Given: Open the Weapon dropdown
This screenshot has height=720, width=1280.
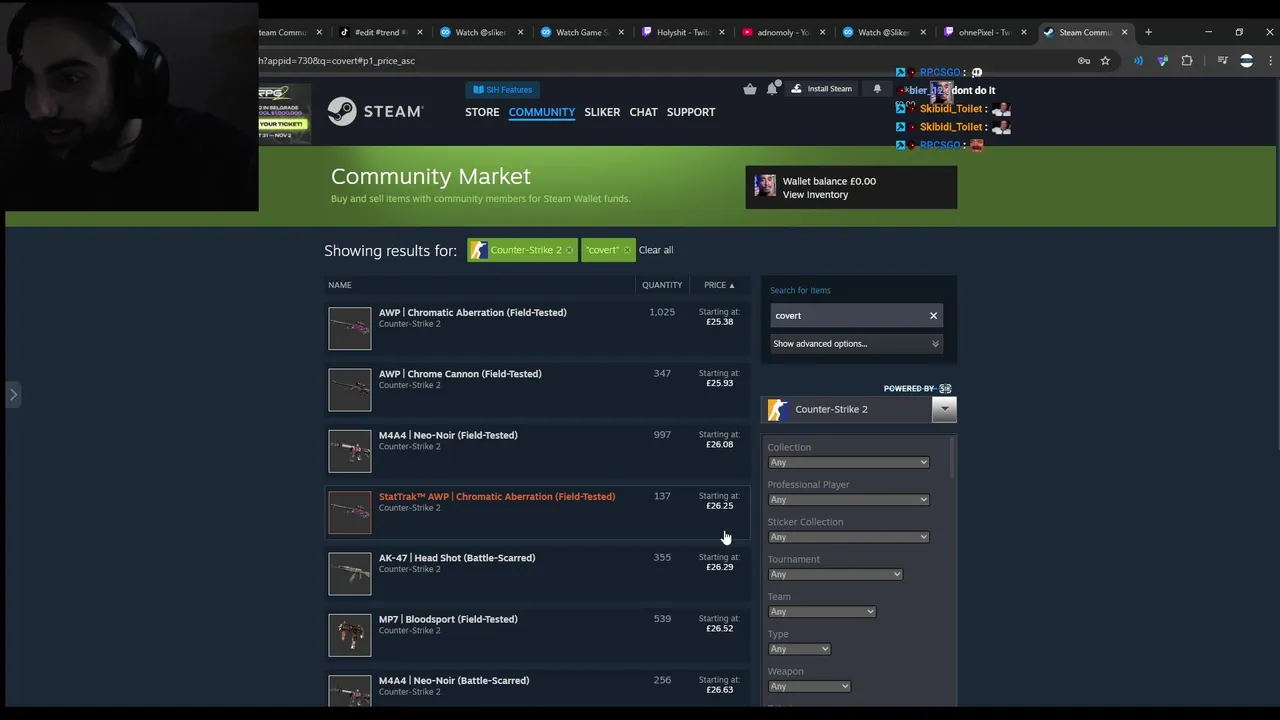Looking at the screenshot, I should tap(809, 686).
